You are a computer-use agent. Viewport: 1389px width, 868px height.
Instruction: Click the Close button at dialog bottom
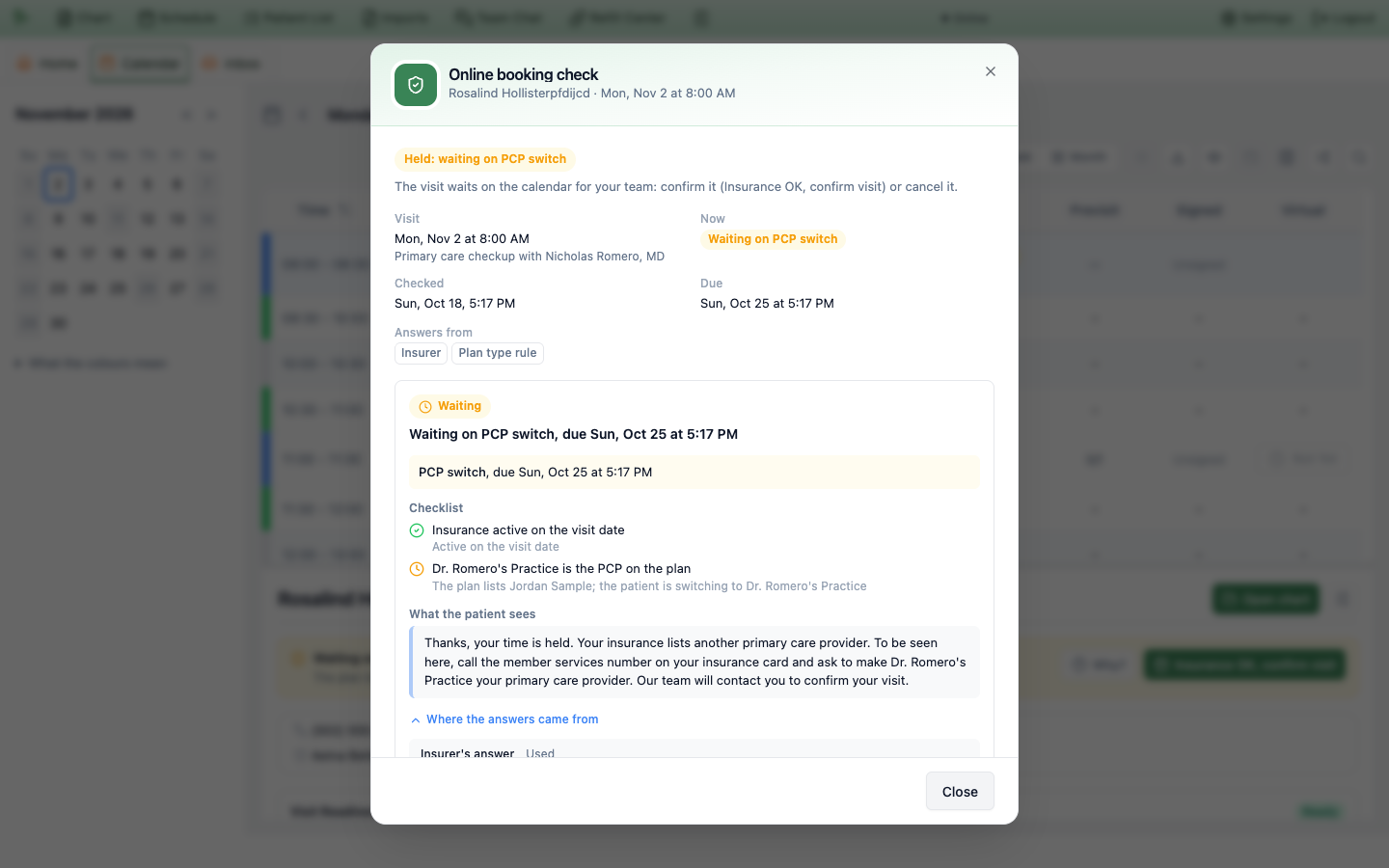point(960,792)
